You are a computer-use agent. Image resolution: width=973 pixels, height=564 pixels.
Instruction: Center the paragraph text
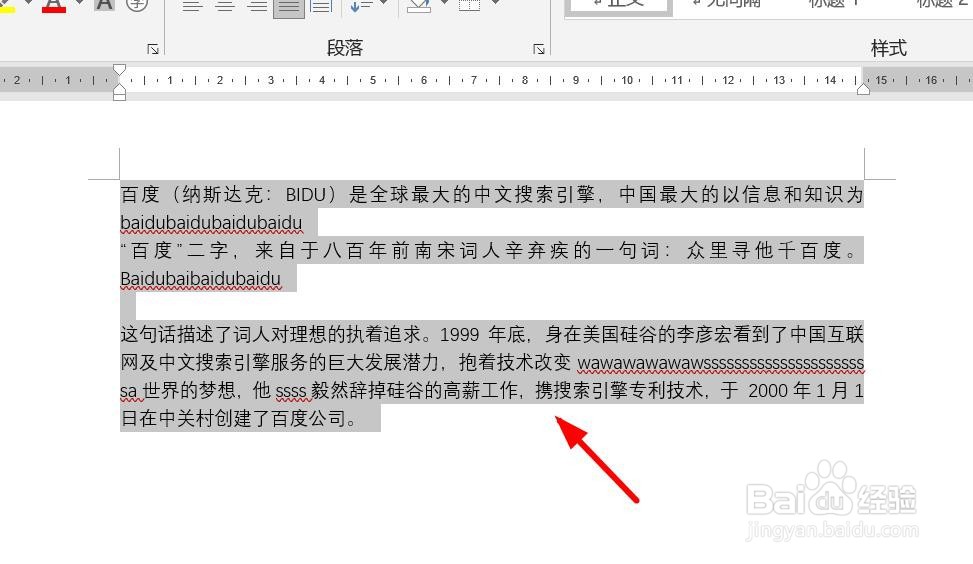(225, 6)
